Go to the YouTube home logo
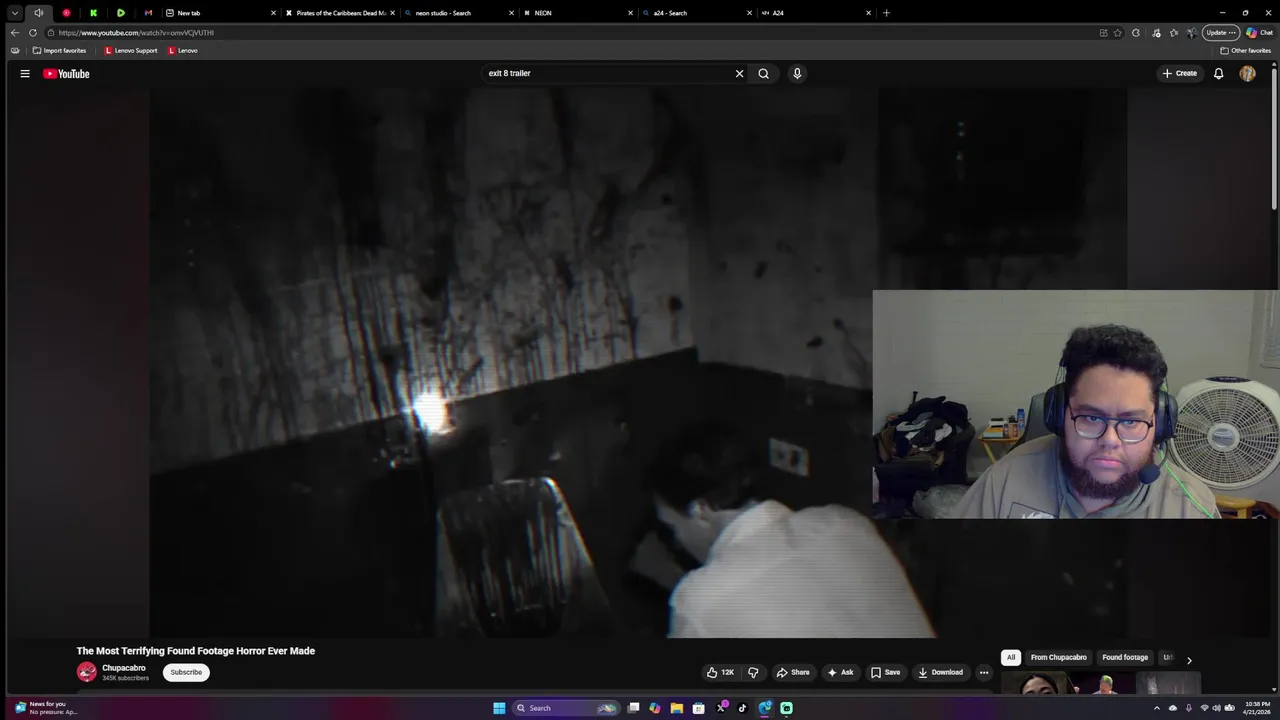The image size is (1280, 720). 66,73
